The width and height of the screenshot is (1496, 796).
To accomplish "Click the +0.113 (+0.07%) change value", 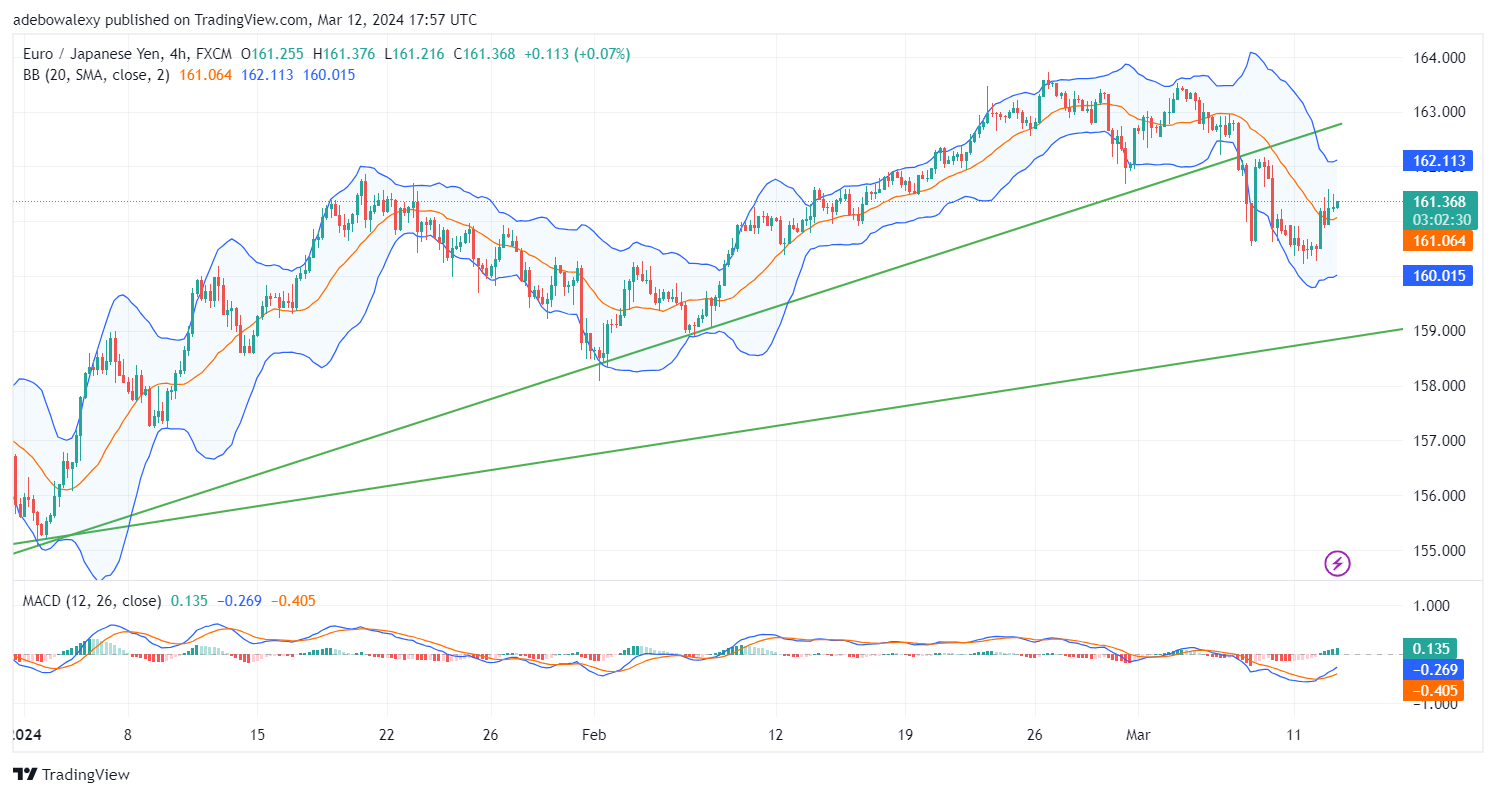I will pos(575,54).
